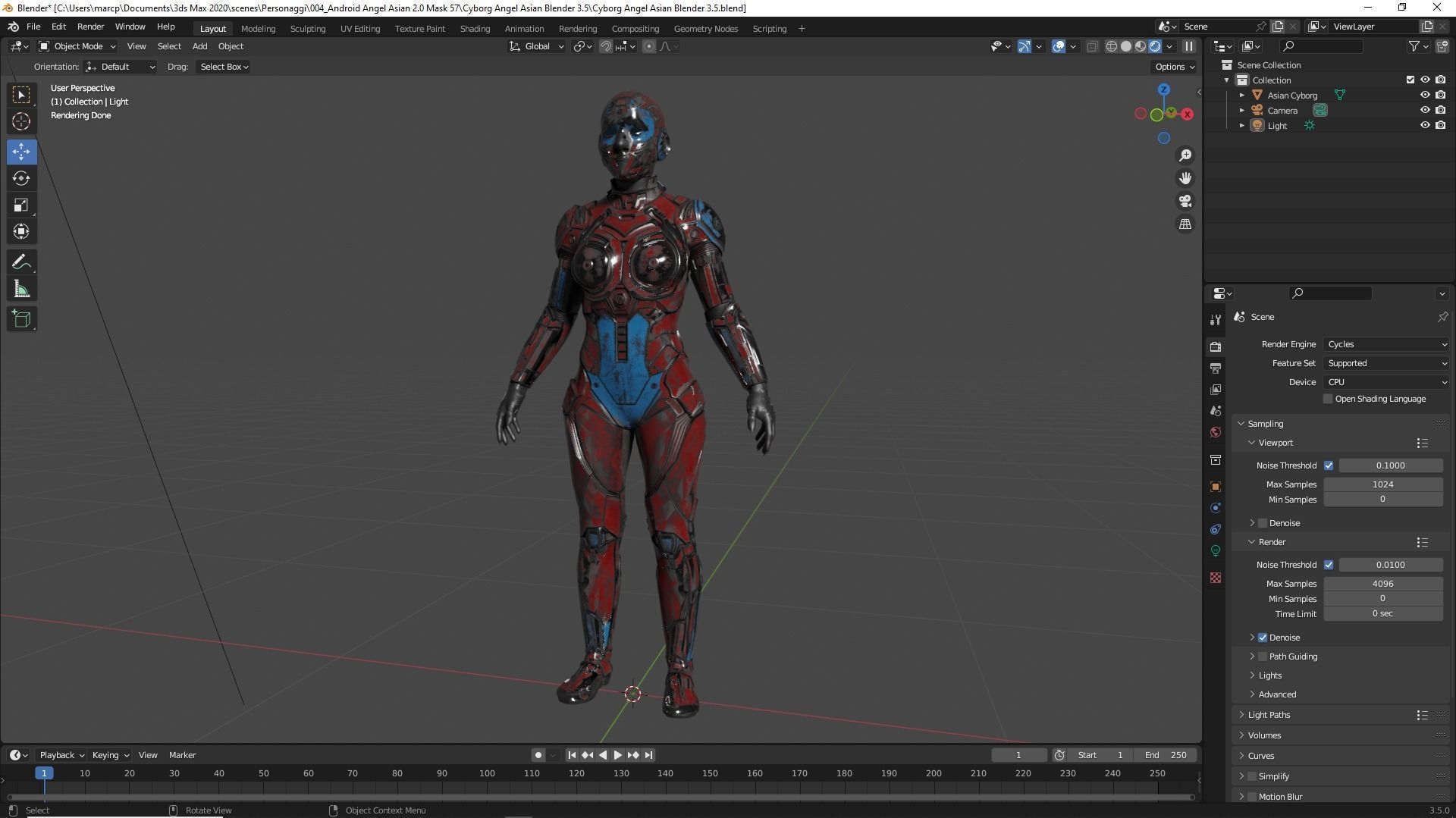
Task: Open the Object properties tab
Action: point(1216,487)
